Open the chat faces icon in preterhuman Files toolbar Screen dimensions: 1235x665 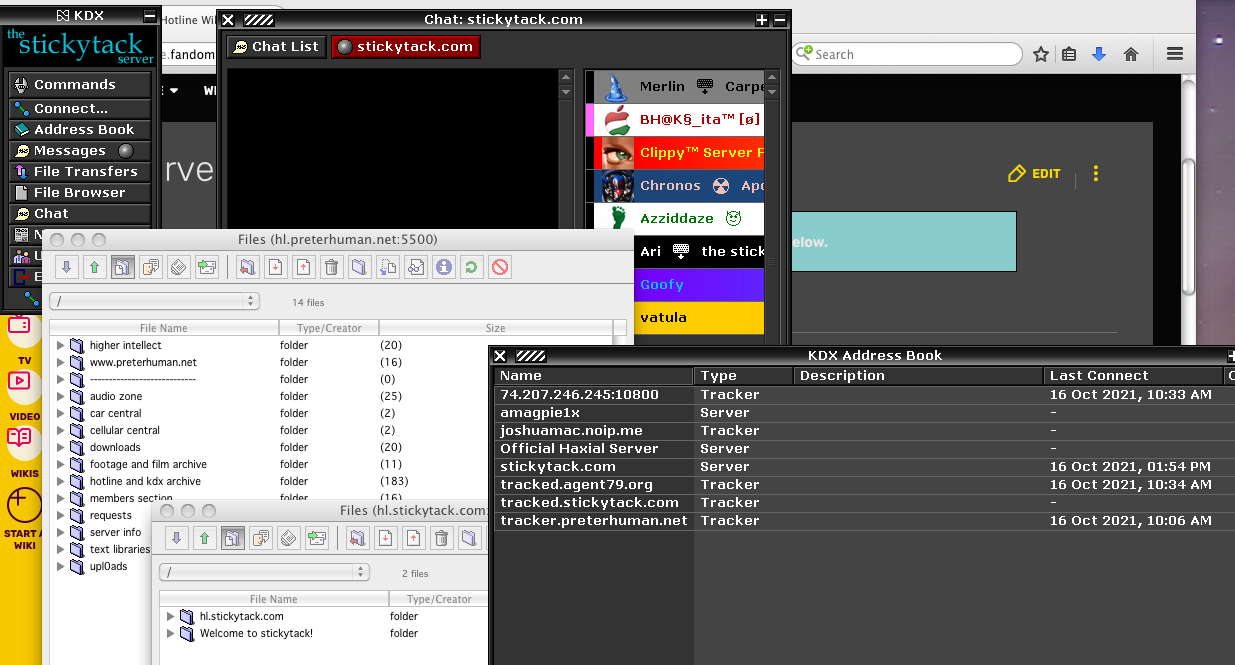click(x=151, y=267)
